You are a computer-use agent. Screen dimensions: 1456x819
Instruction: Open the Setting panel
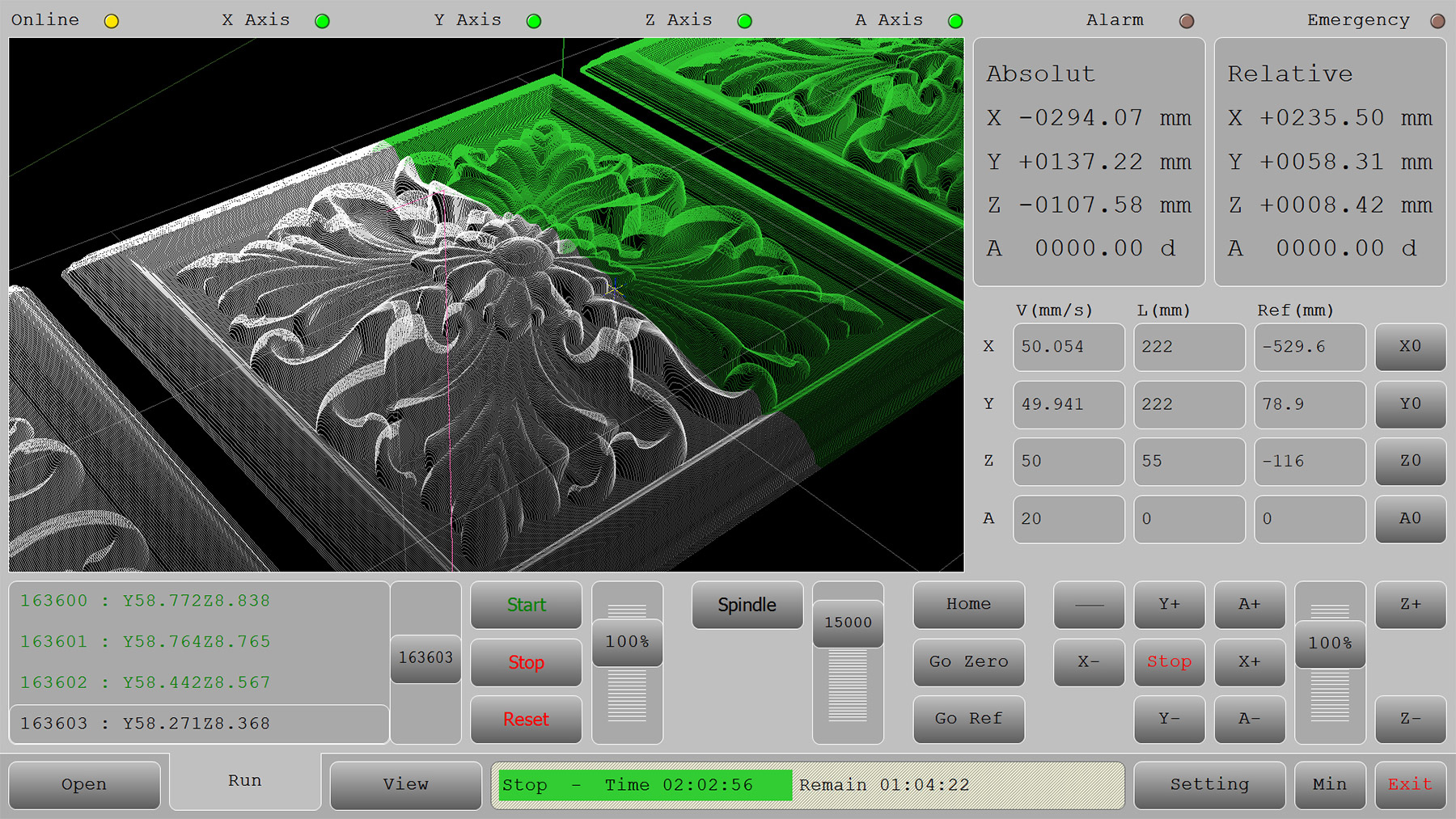tap(1208, 785)
